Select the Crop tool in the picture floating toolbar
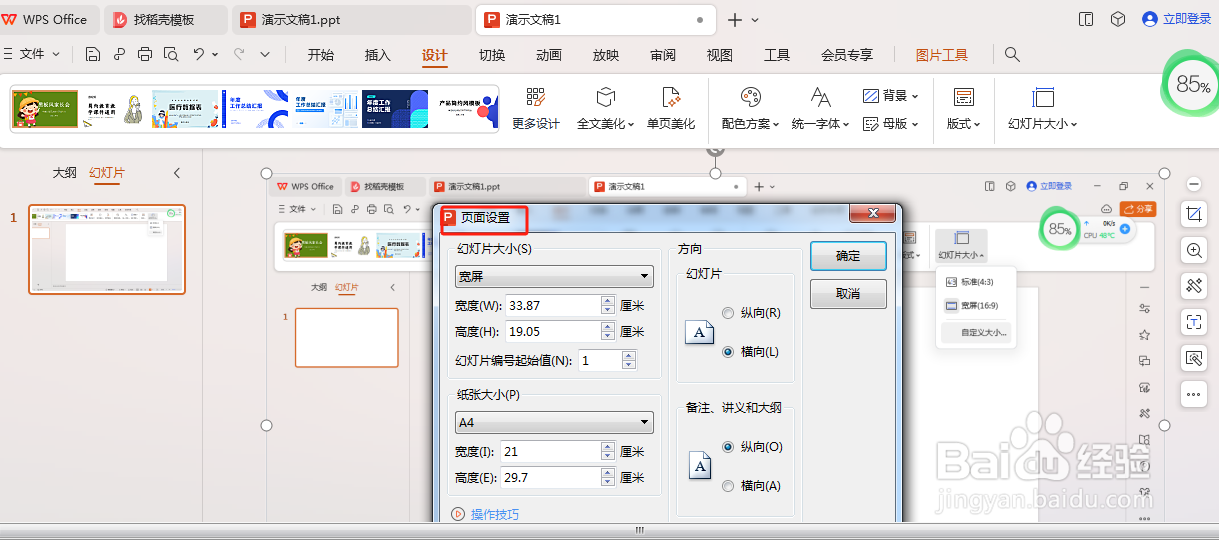This screenshot has height=541, width=1219. (x=1193, y=214)
